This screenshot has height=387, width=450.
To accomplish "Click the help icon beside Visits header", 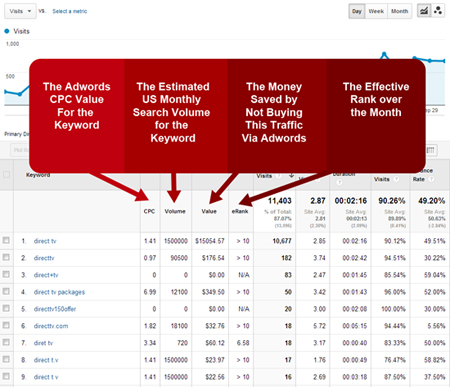I will pos(279,176).
